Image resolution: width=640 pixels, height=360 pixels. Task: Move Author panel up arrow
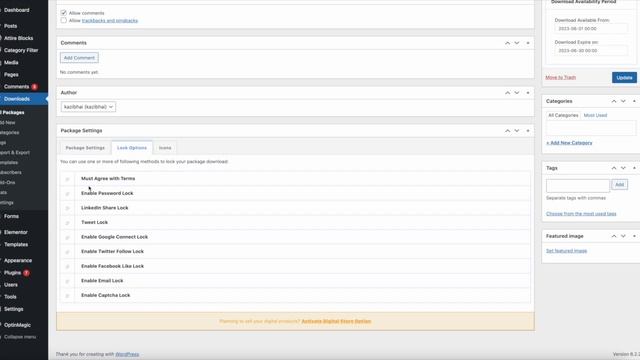[x=507, y=93]
